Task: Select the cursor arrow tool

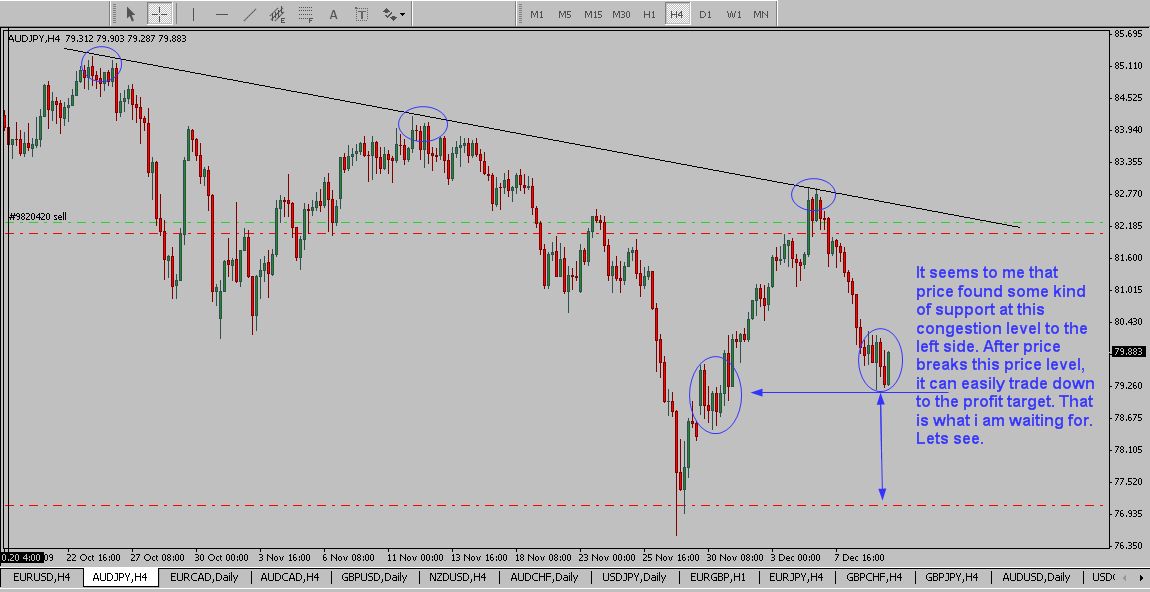Action: [x=130, y=14]
